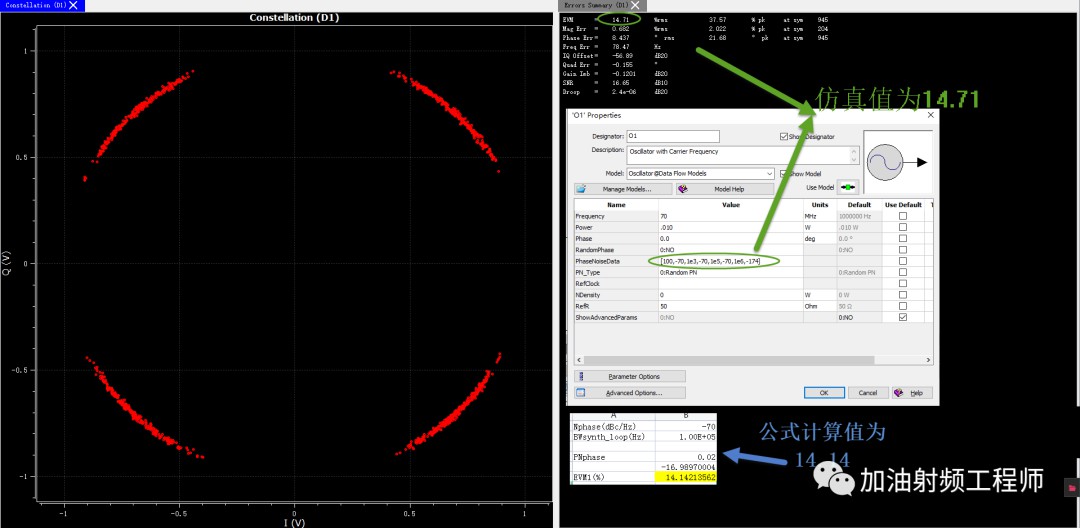
Task: Click the Use Model green connector icon
Action: click(848, 188)
